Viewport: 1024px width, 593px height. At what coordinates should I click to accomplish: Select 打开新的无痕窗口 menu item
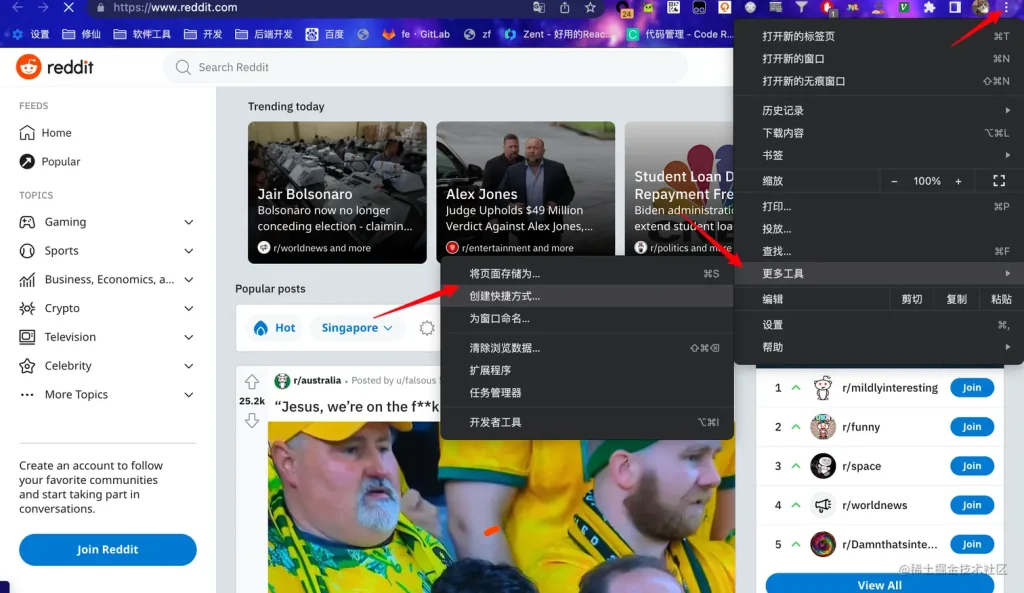[x=879, y=81]
